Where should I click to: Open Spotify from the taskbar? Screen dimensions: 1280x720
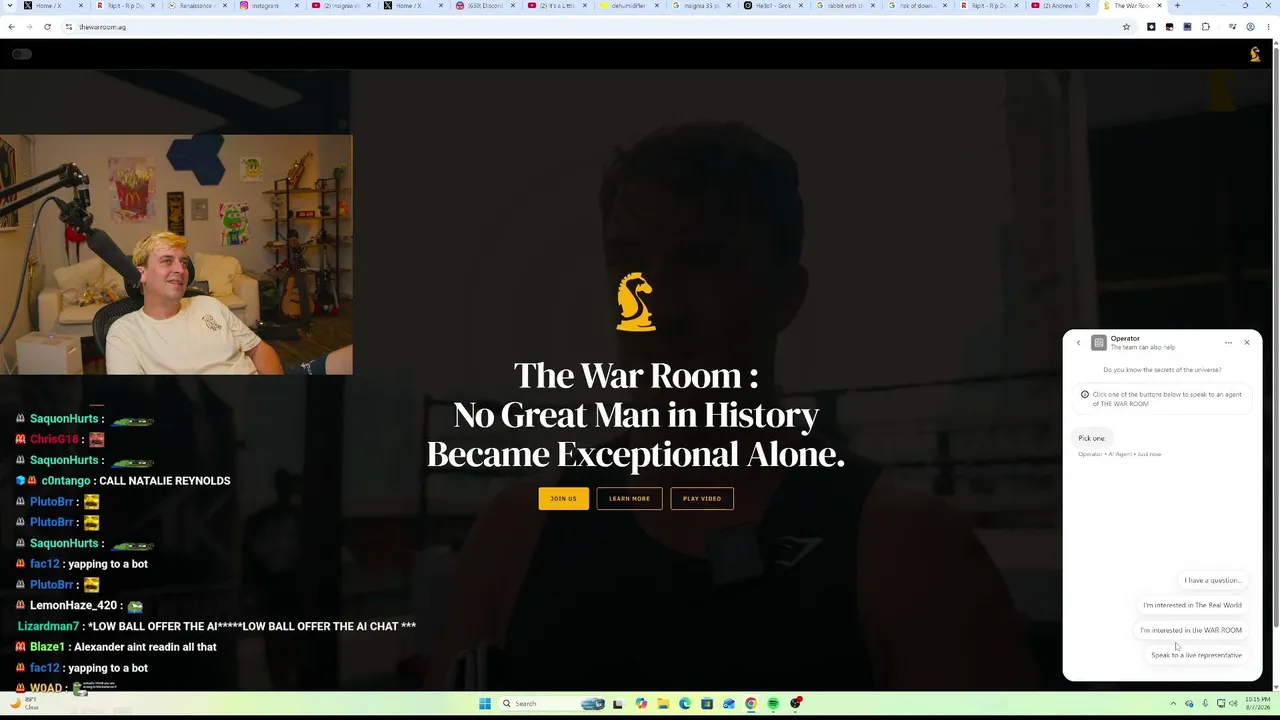click(x=773, y=704)
